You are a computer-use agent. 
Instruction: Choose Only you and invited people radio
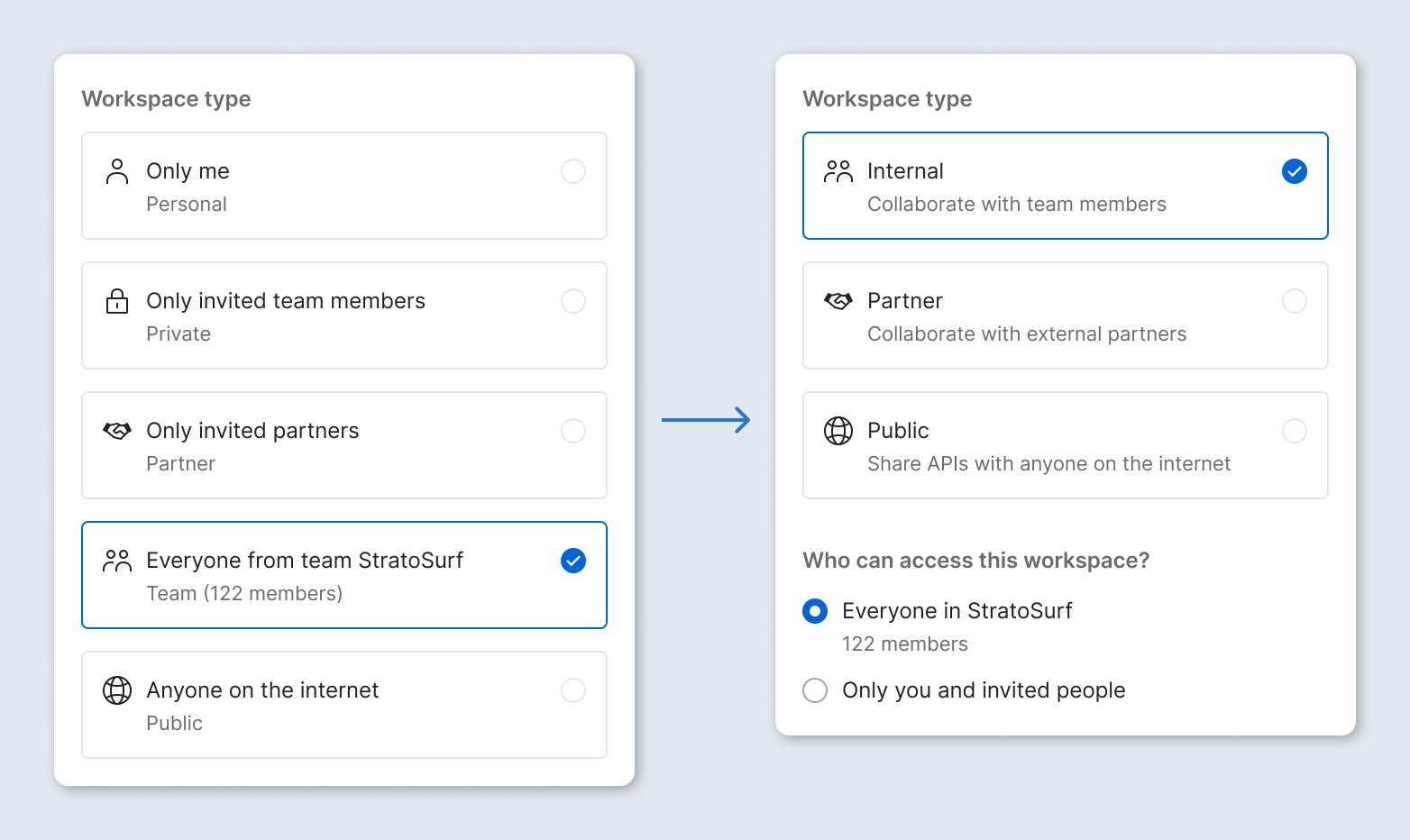[815, 690]
